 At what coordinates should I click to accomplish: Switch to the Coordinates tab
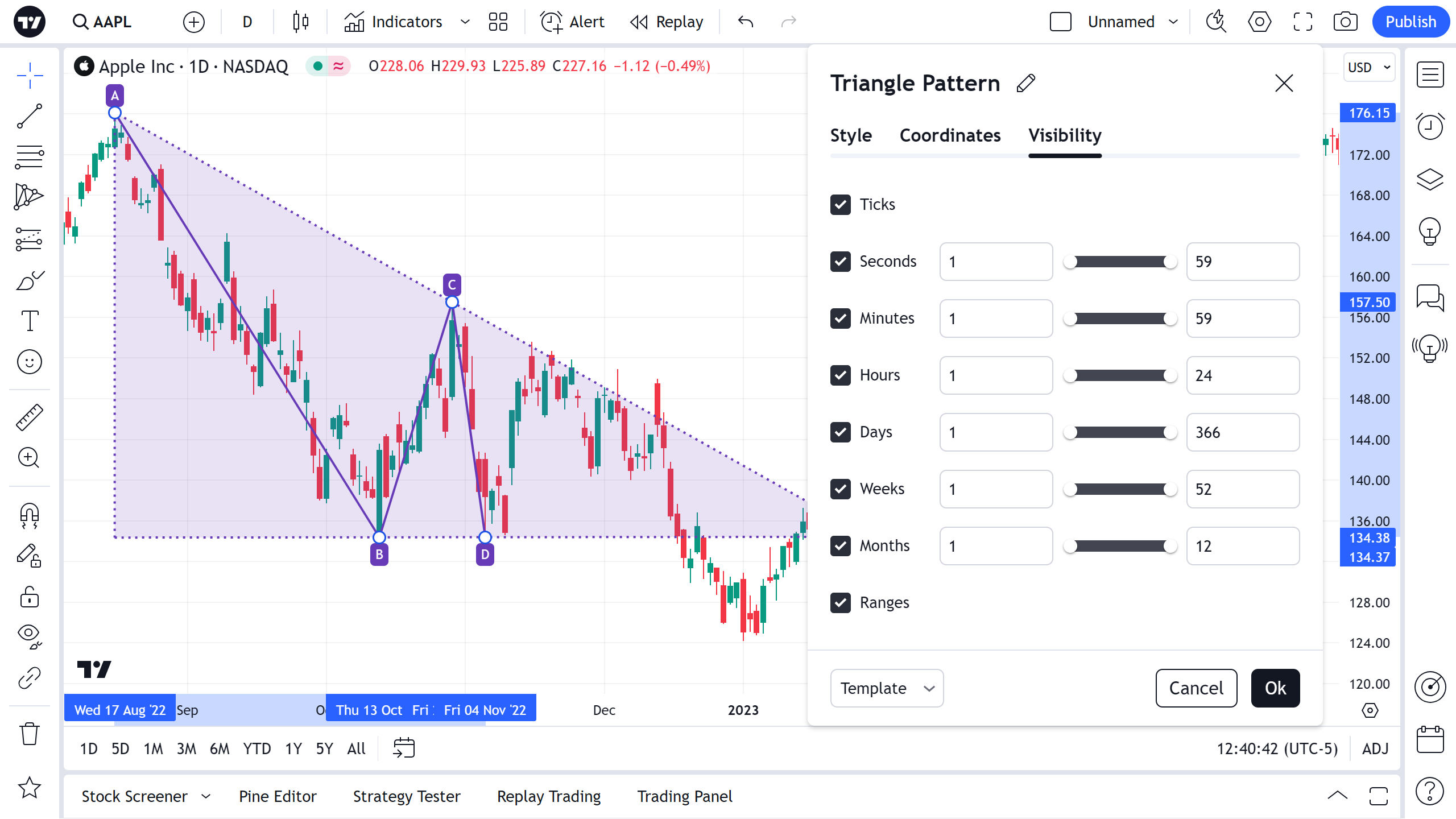pyautogui.click(x=950, y=135)
